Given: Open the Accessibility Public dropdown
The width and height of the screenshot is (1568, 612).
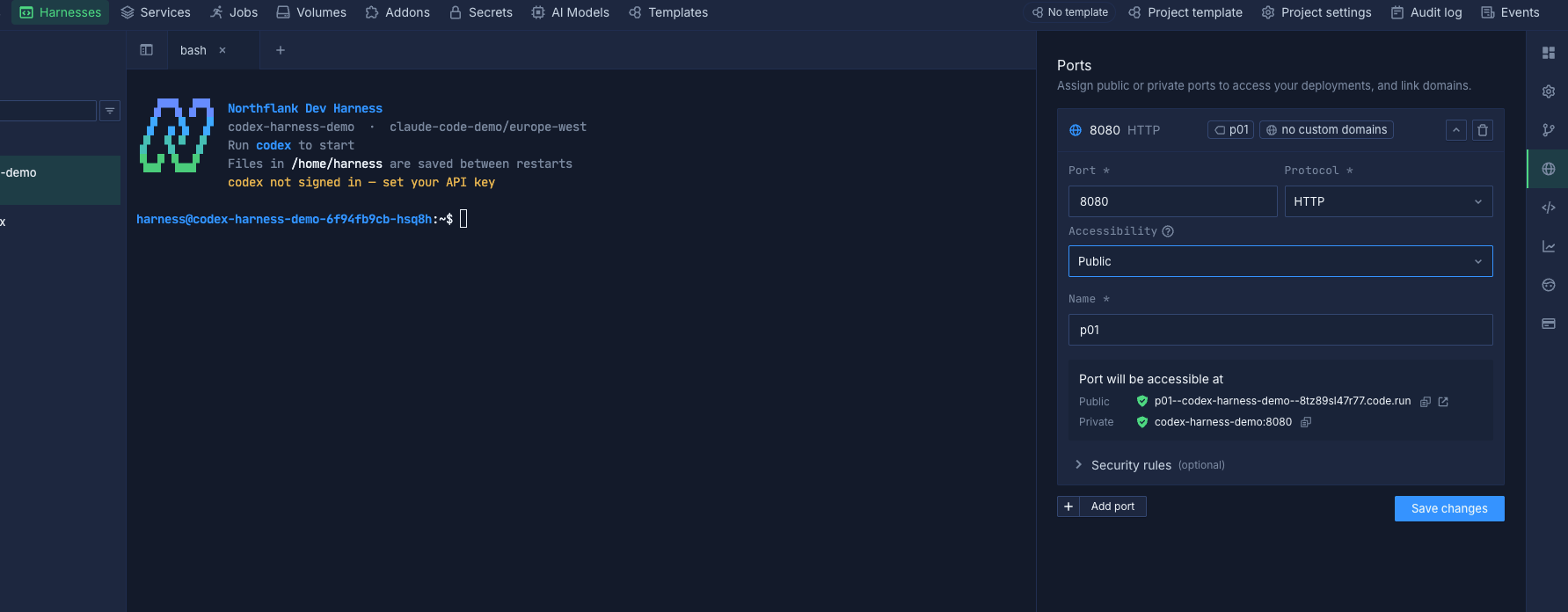Looking at the screenshot, I should coord(1280,261).
